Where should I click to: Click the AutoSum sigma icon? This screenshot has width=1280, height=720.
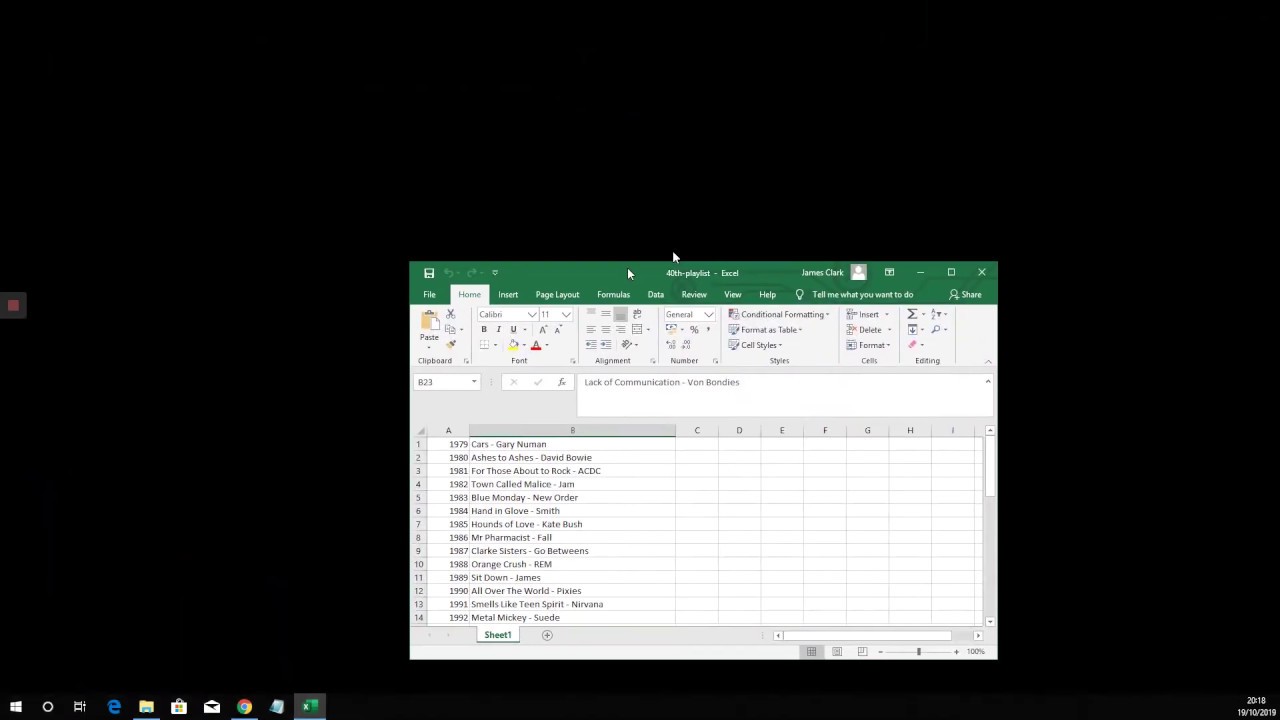tap(912, 314)
